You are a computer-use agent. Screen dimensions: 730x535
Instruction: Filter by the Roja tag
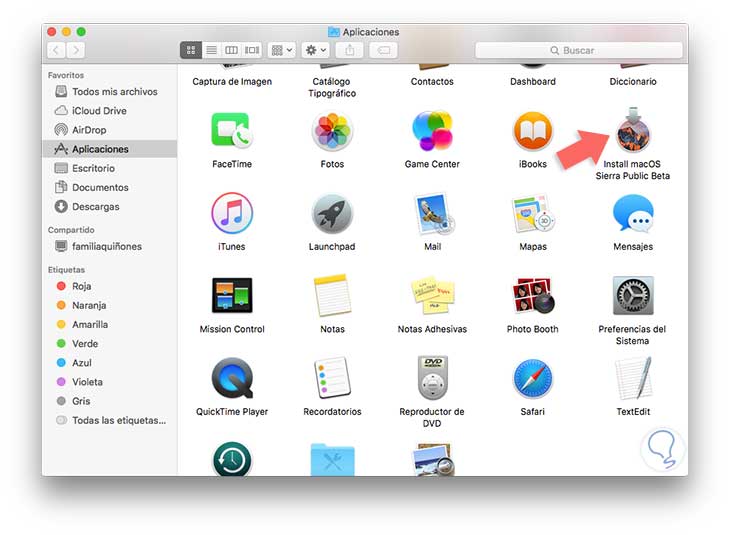[109, 286]
